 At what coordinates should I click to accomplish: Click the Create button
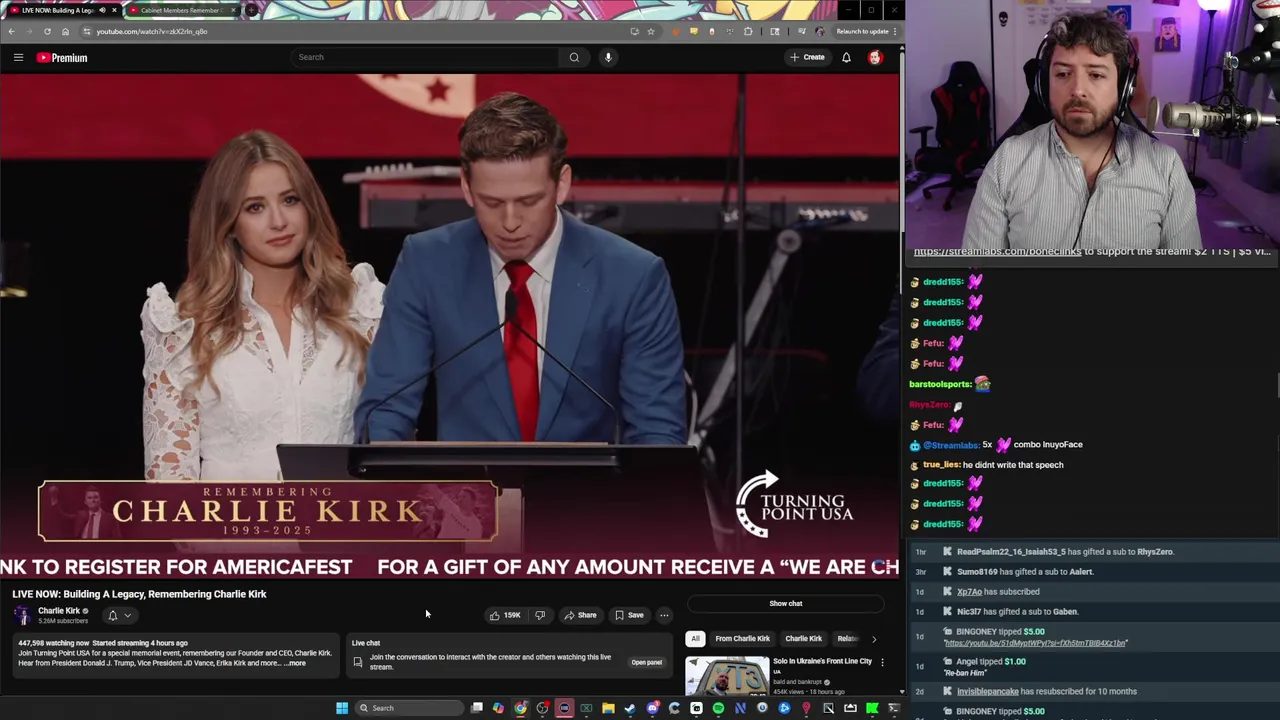pos(807,57)
